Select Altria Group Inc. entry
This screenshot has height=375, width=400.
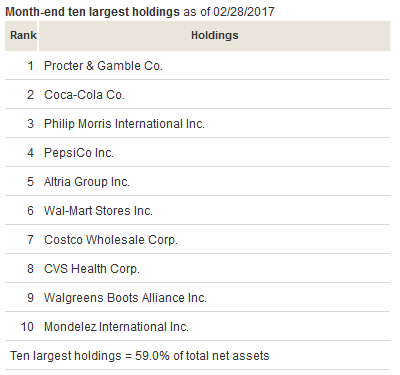(87, 182)
